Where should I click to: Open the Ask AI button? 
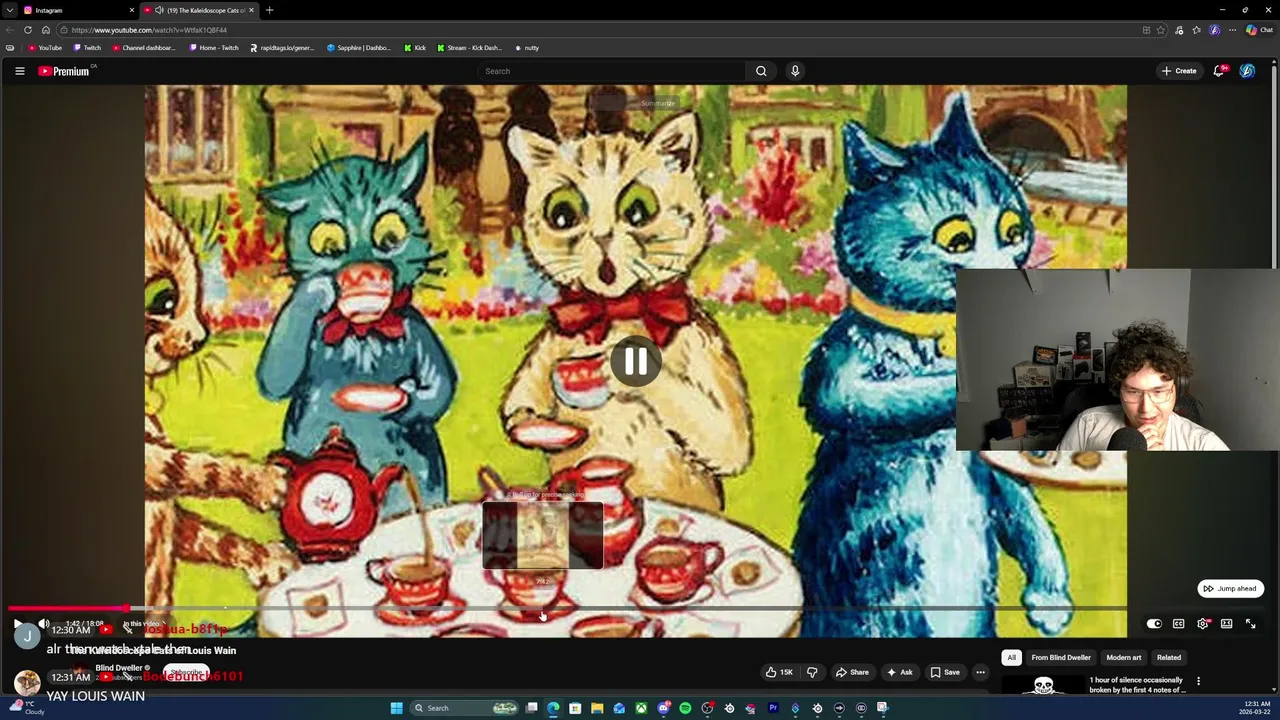pos(899,672)
